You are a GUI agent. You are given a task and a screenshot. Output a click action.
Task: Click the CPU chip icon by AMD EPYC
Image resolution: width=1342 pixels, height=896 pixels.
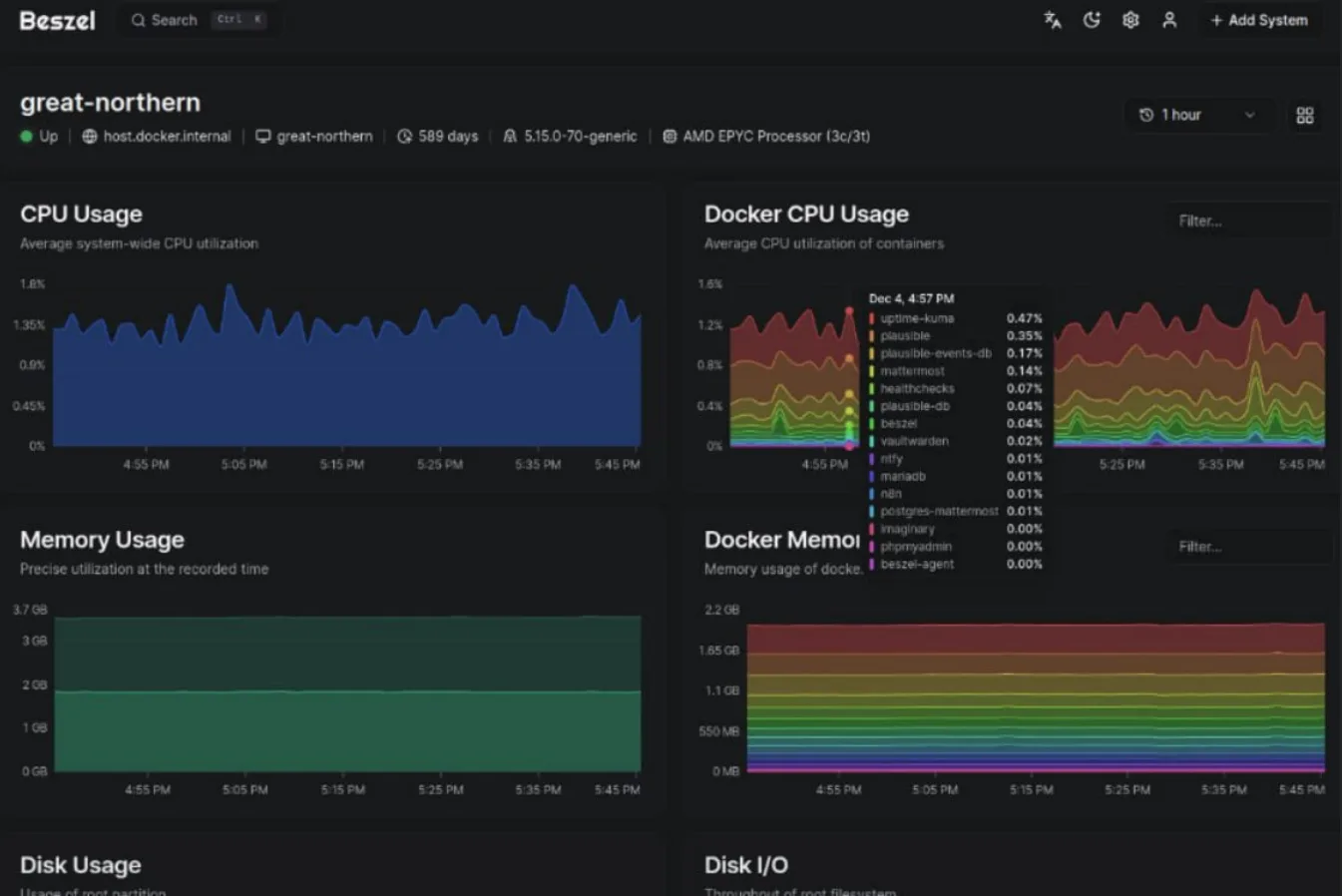[670, 137]
